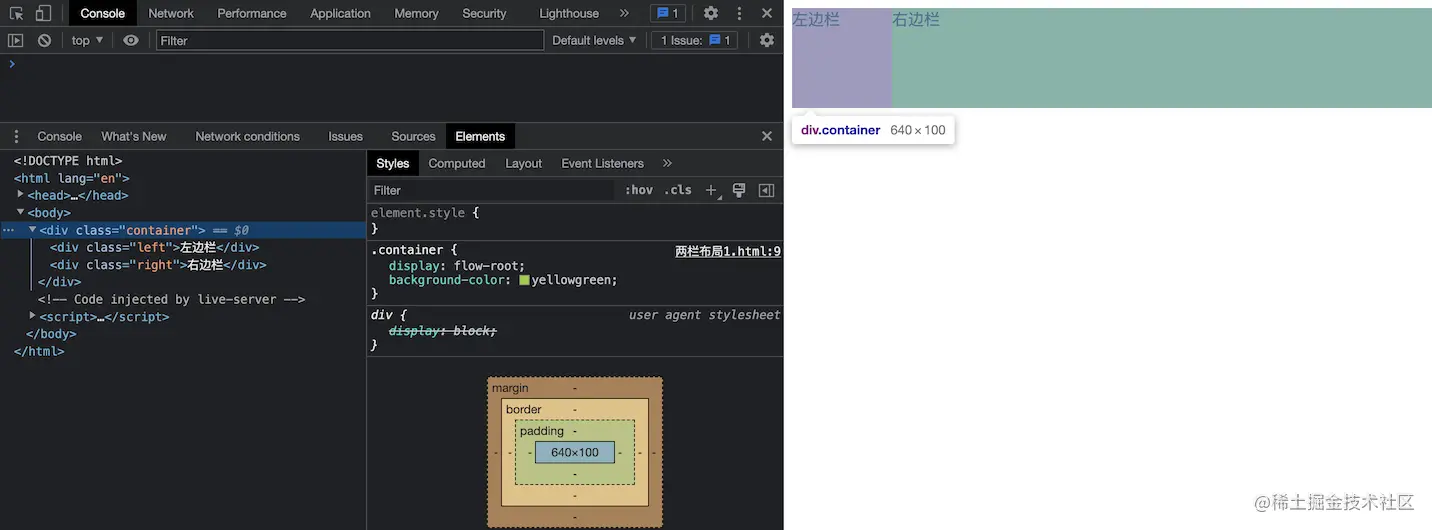The height and width of the screenshot is (530, 1432).
Task: Click the 右边栏 green column in page
Action: coord(1162,58)
